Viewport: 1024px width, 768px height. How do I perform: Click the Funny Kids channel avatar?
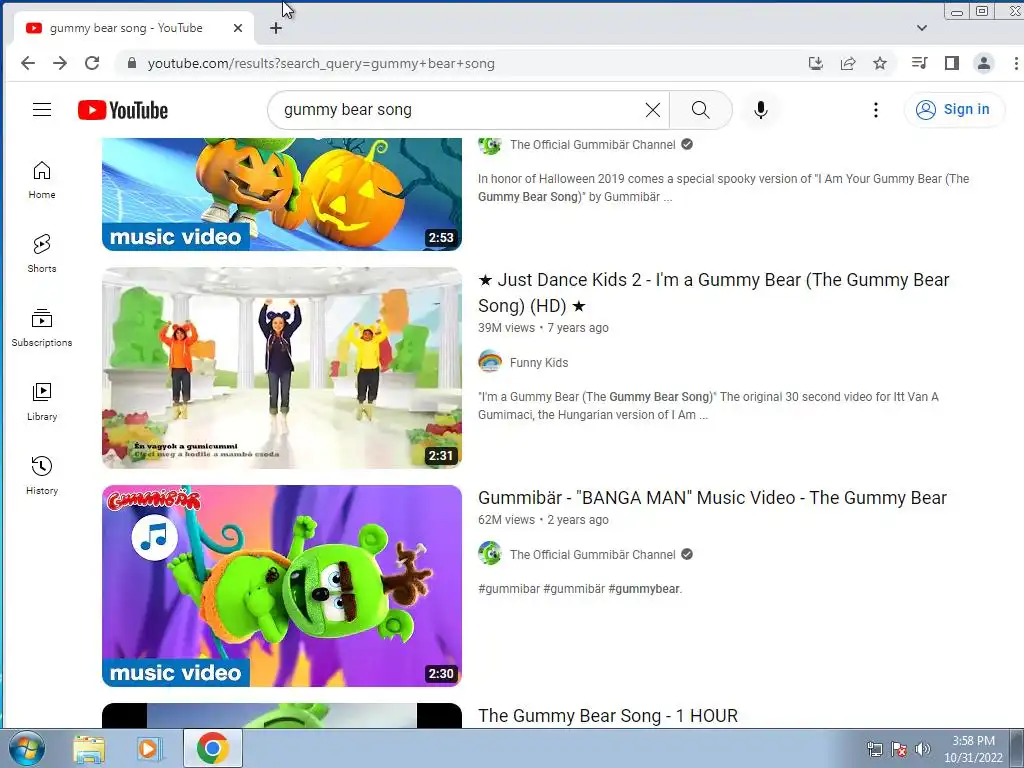pyautogui.click(x=490, y=362)
